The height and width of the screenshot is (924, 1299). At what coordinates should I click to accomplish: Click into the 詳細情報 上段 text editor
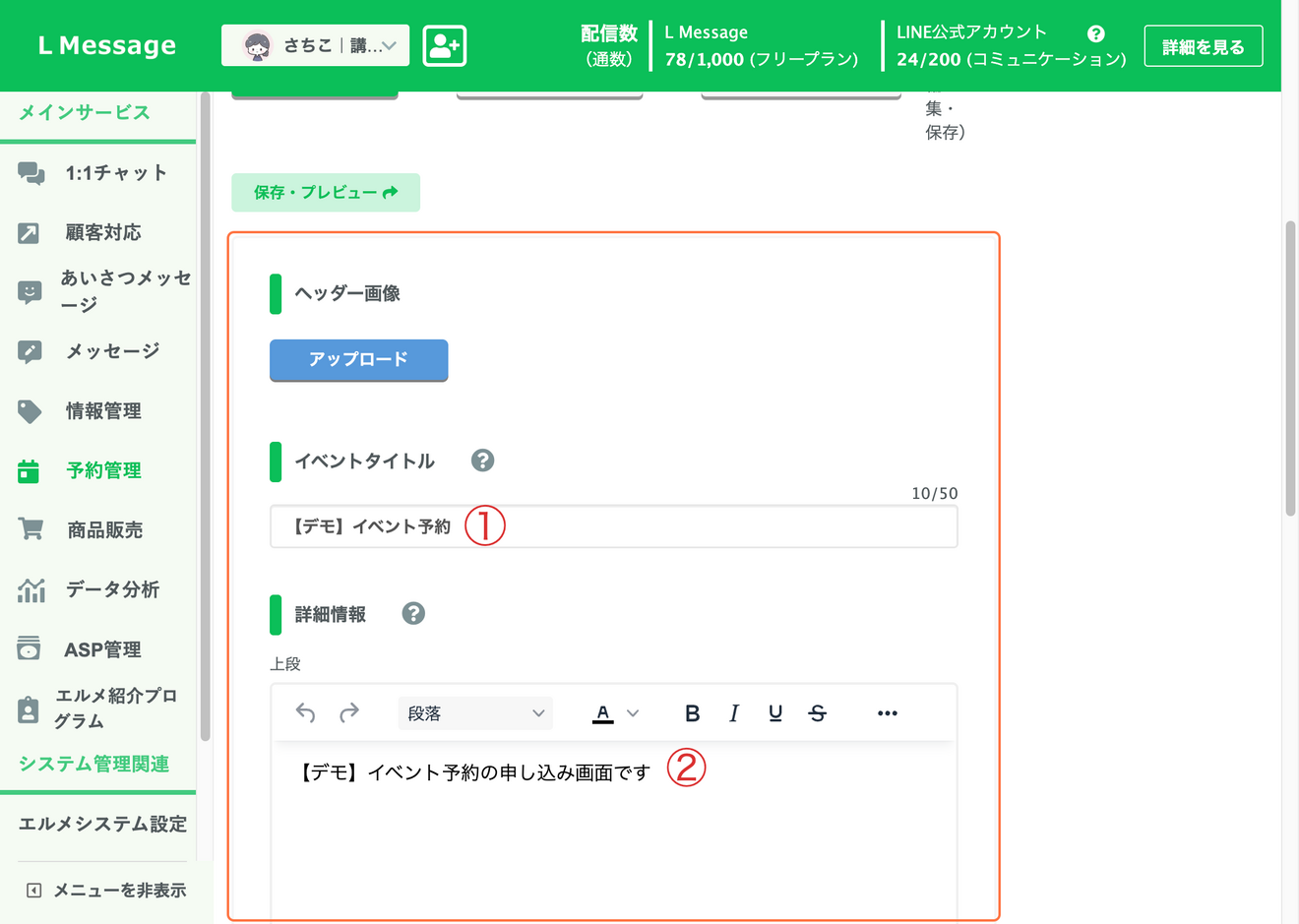613,832
